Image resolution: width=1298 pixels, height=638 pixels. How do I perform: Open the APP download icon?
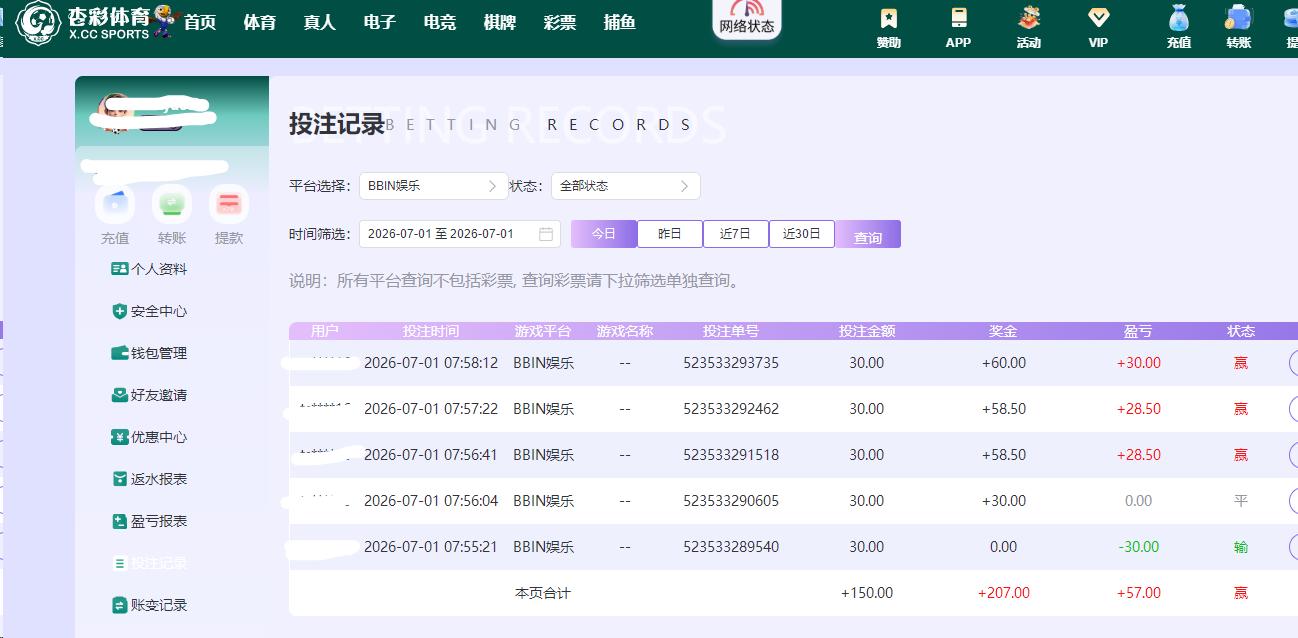(958, 27)
